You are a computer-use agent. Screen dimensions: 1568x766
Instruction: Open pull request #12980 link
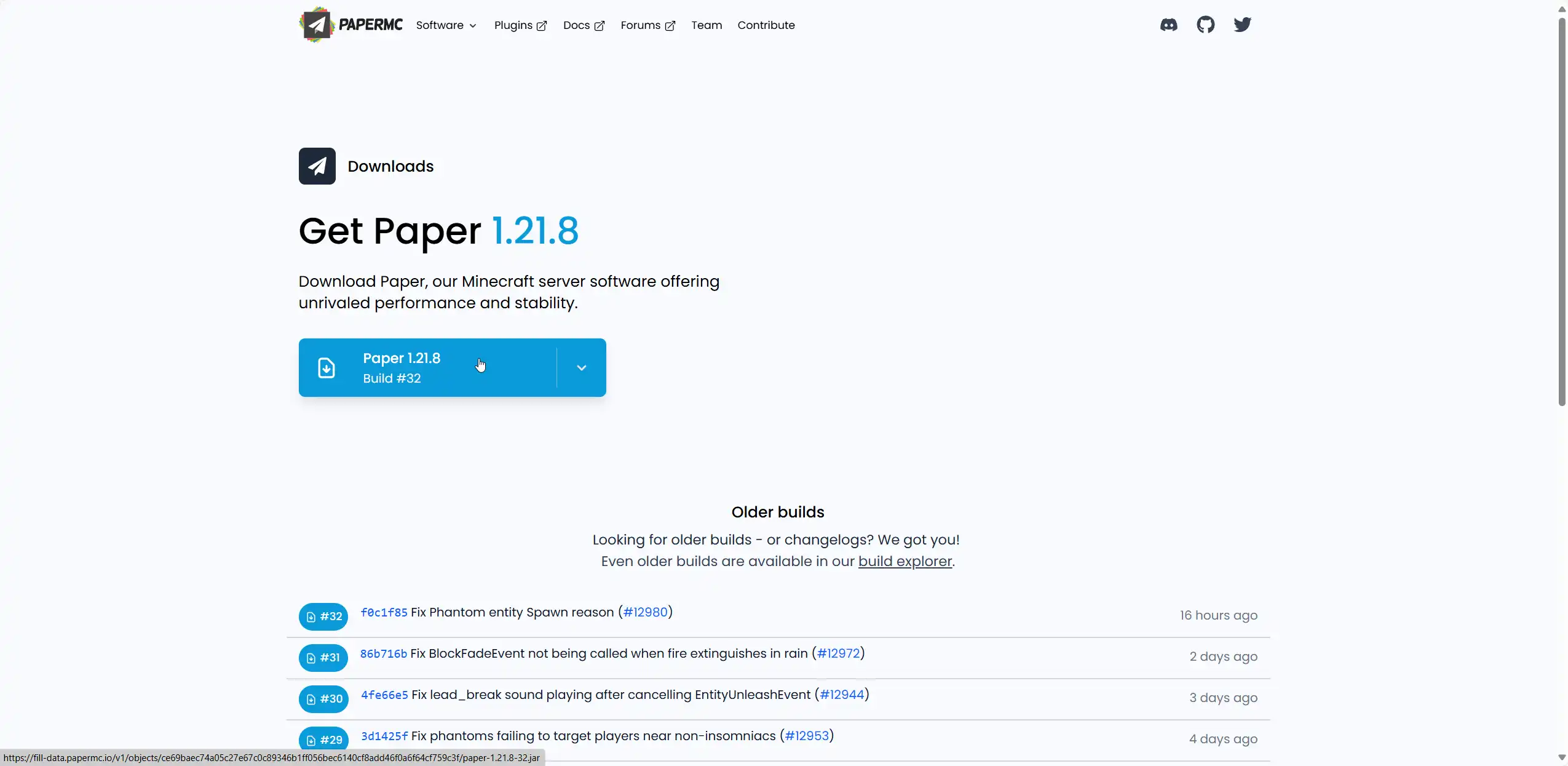click(x=645, y=612)
